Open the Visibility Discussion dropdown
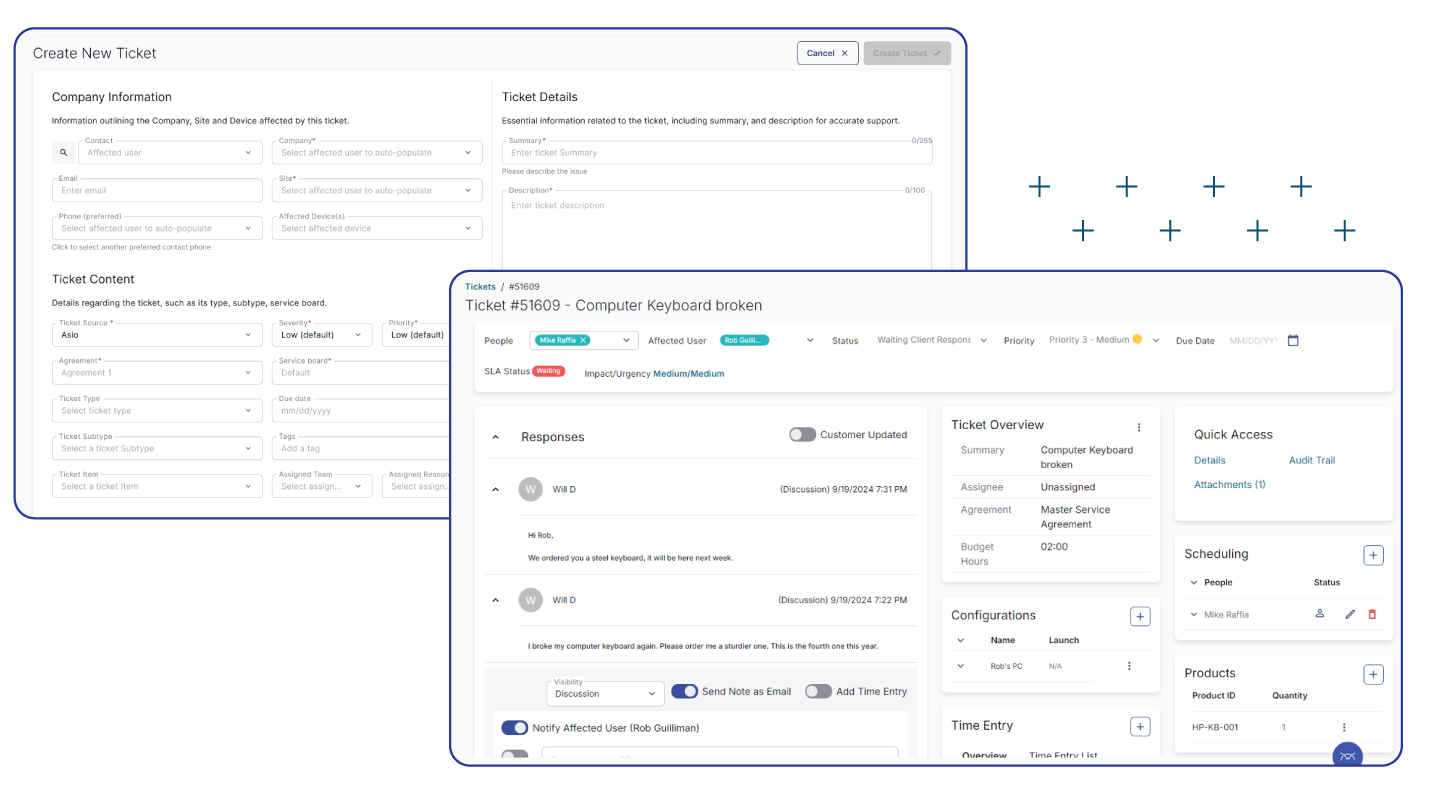 tap(605, 693)
